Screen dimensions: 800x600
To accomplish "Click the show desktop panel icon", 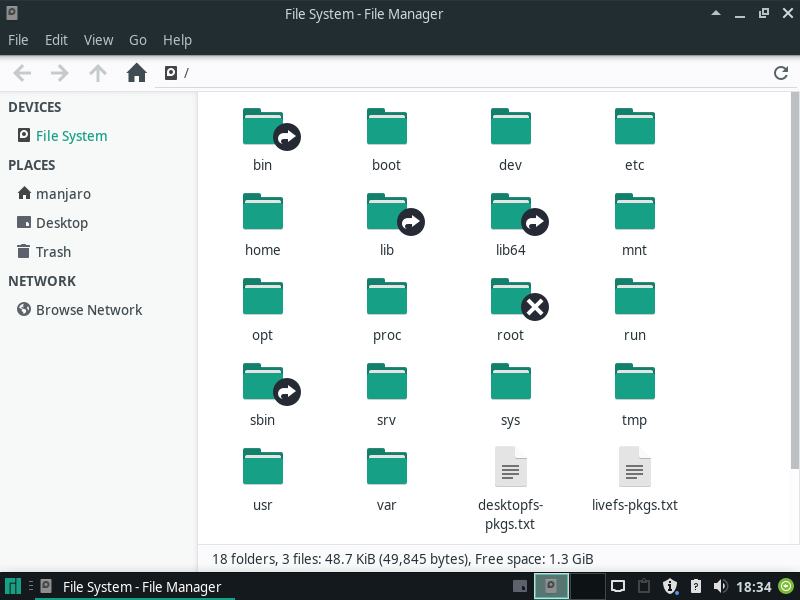I will [x=520, y=586].
